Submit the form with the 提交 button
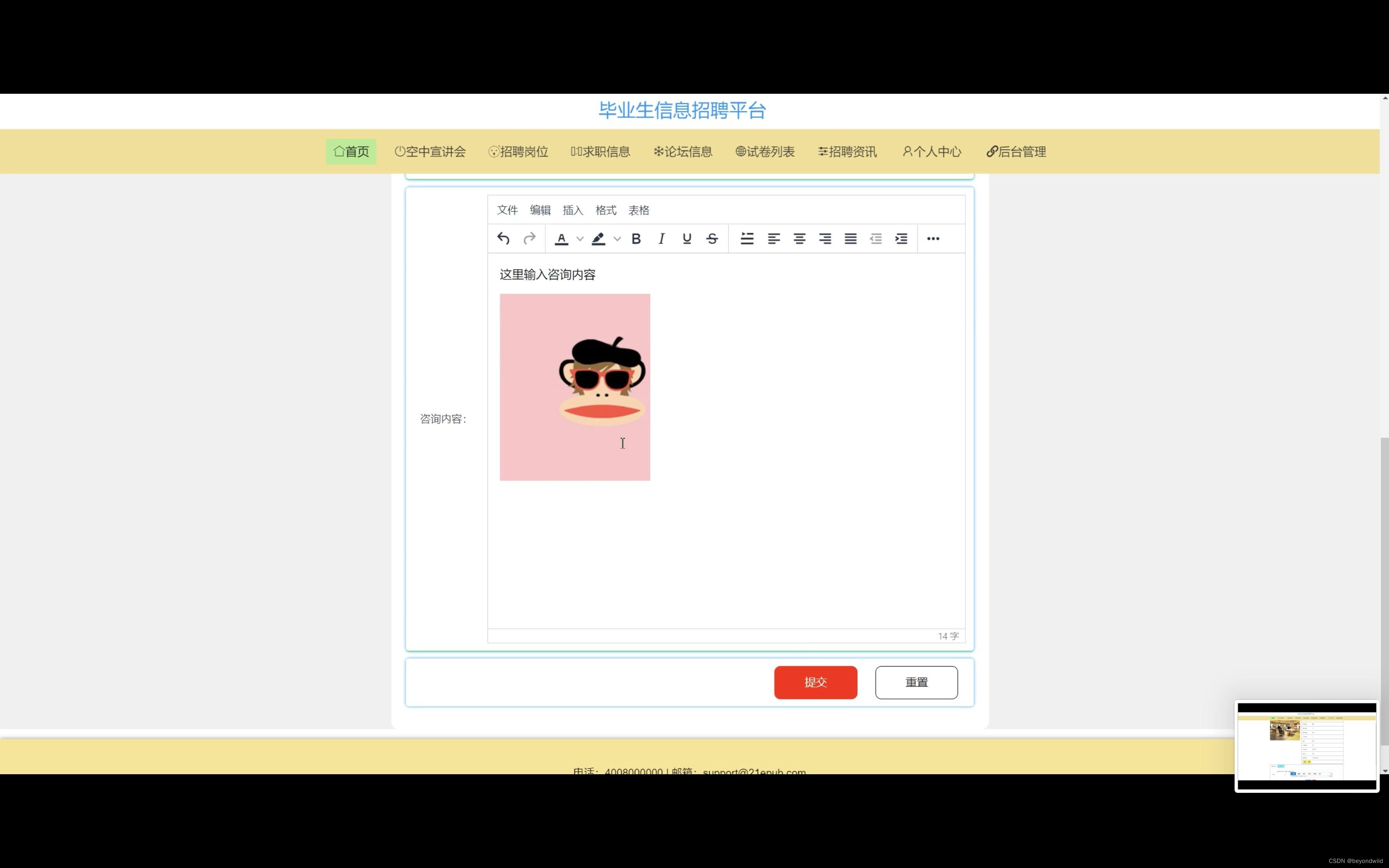This screenshot has width=1389, height=868. coord(815,682)
